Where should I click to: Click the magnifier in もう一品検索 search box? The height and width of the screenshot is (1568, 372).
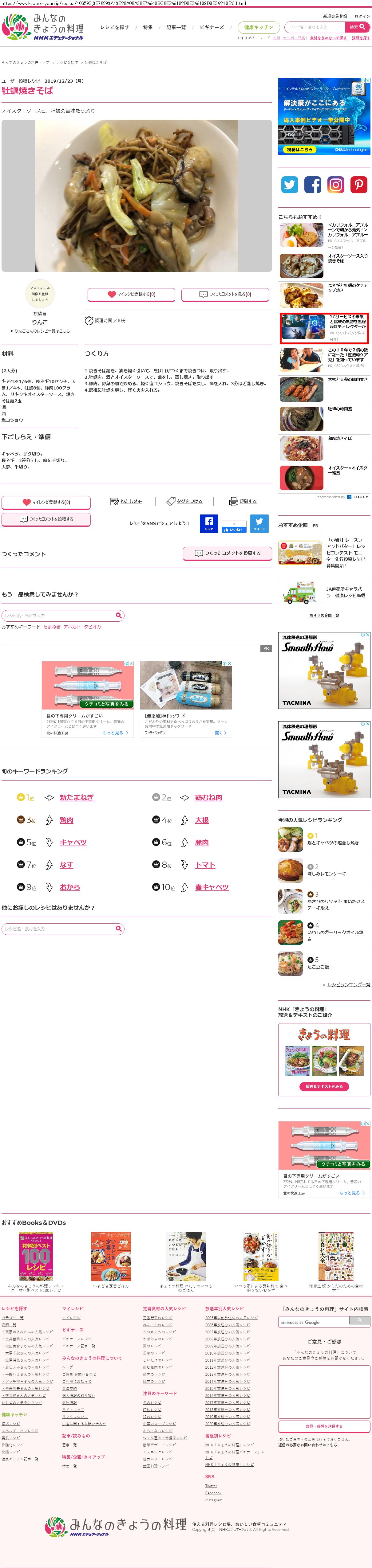tap(119, 616)
